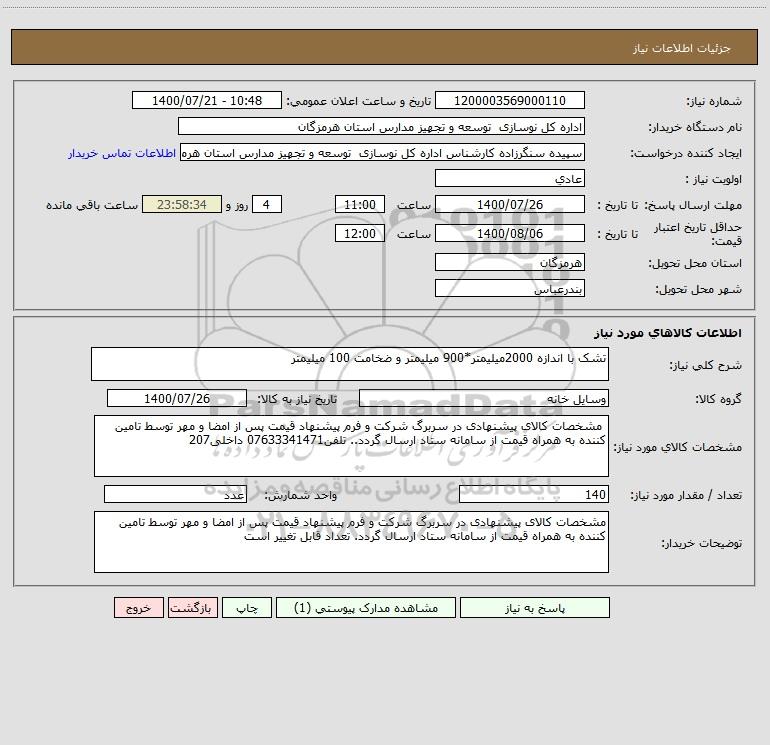Click تاریخ نیاز به کالا field 1400/07/26
The height and width of the screenshot is (745, 770).
(x=177, y=398)
